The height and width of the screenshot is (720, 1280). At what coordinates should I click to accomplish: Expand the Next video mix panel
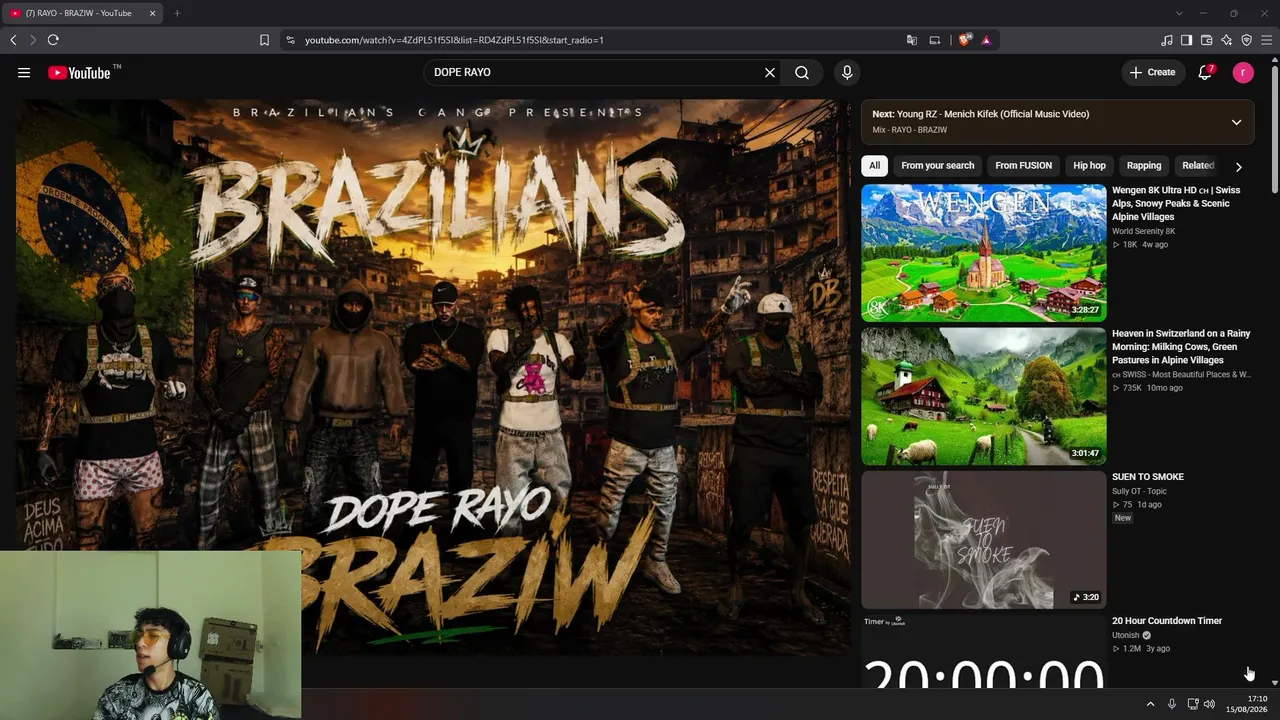pyautogui.click(x=1237, y=122)
